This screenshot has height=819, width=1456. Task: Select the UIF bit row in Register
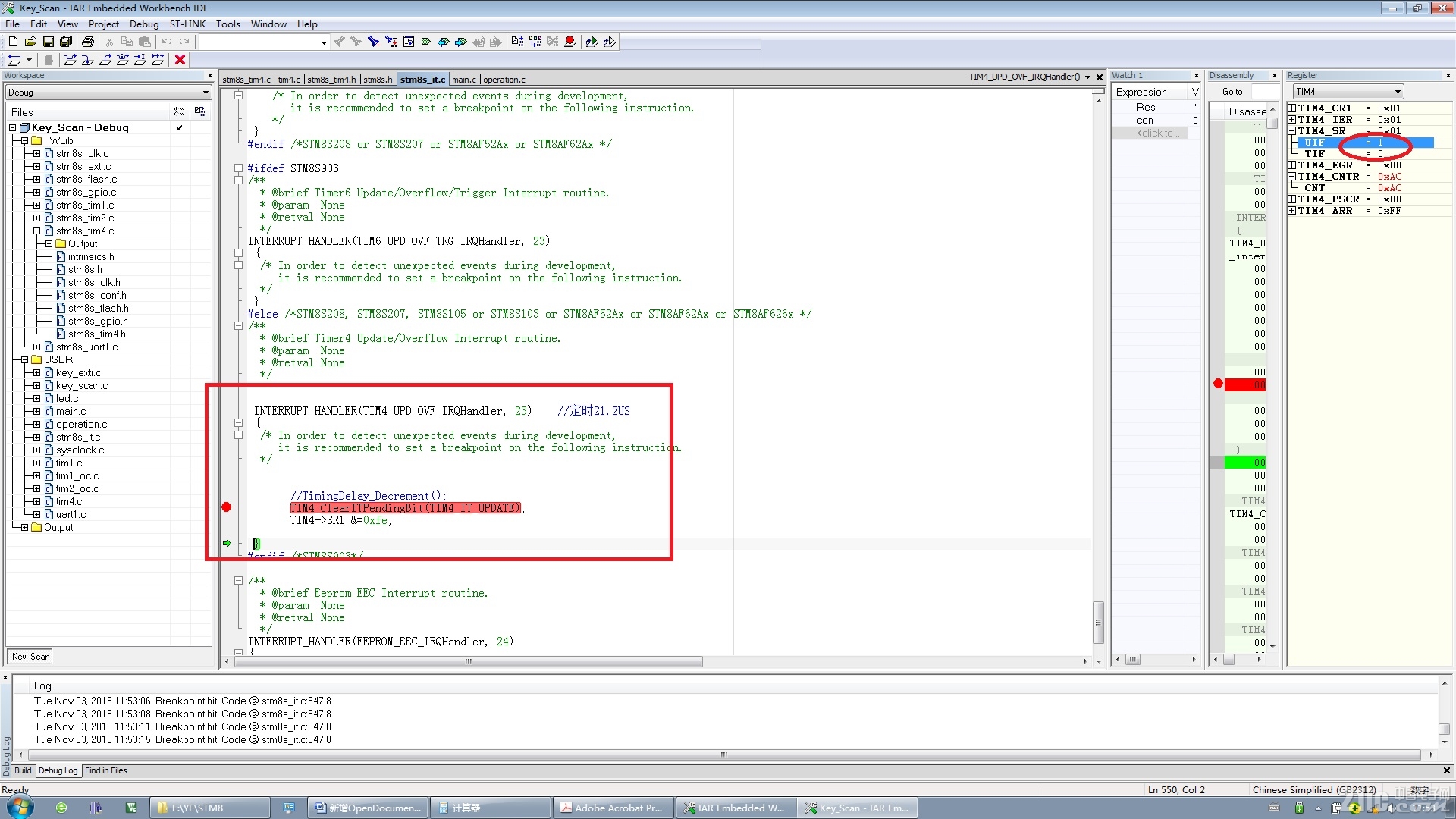(x=1365, y=143)
